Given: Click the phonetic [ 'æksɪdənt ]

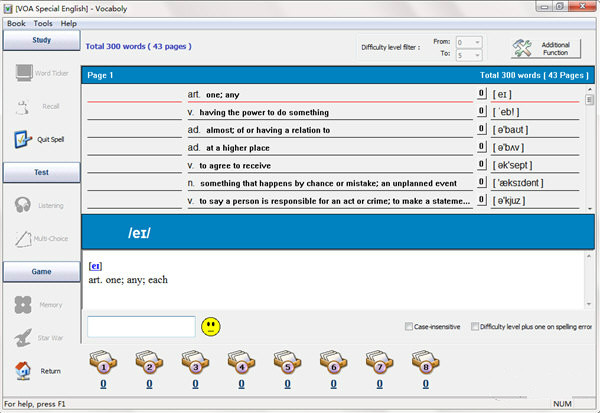Looking at the screenshot, I should (518, 183).
